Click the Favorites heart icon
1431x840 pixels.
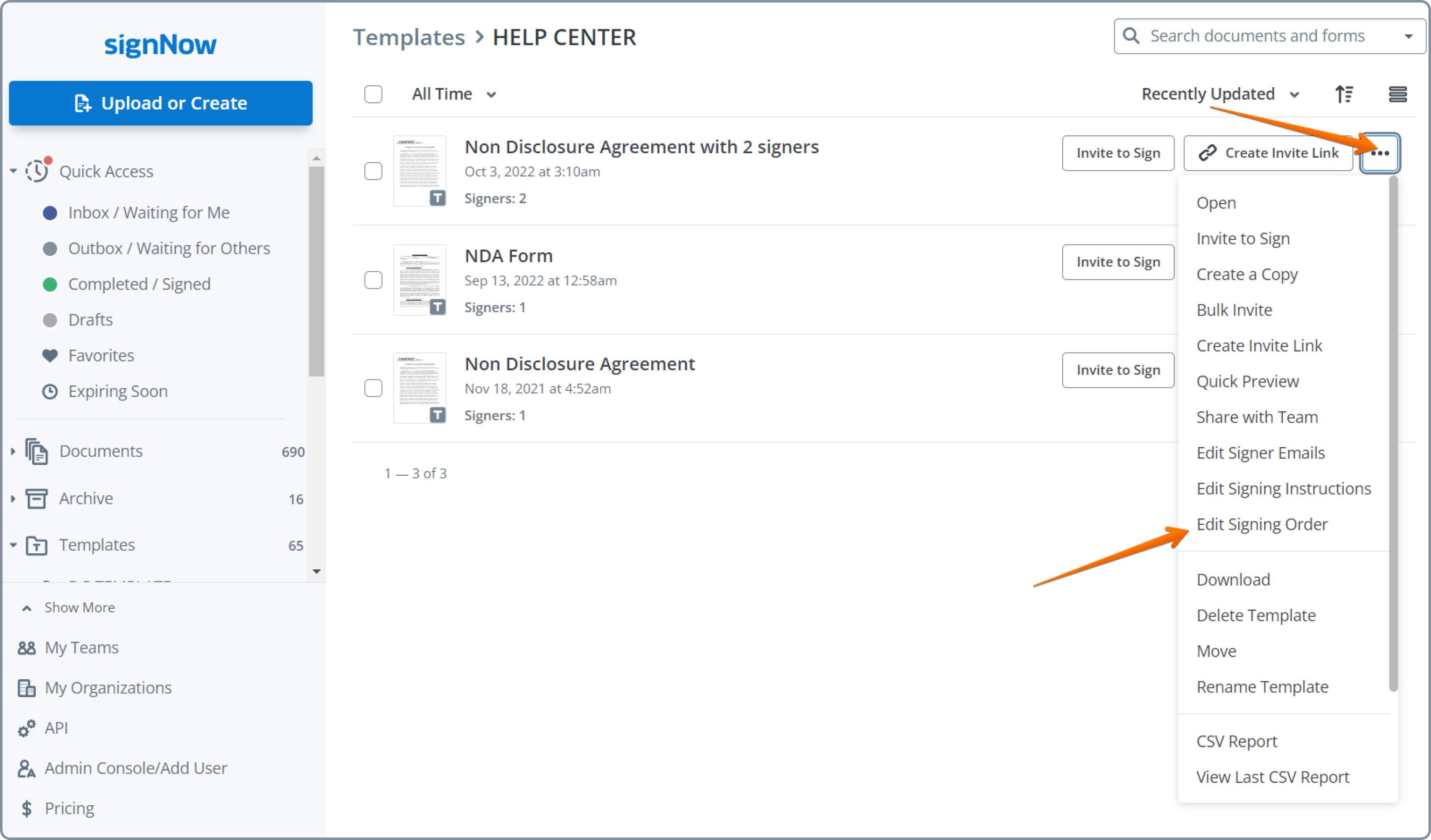pyautogui.click(x=50, y=356)
